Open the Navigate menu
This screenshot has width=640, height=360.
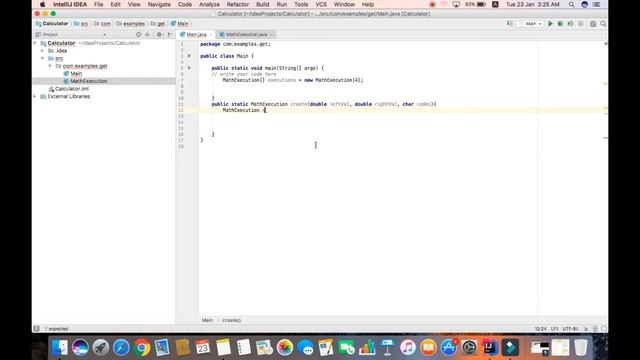coord(159,4)
